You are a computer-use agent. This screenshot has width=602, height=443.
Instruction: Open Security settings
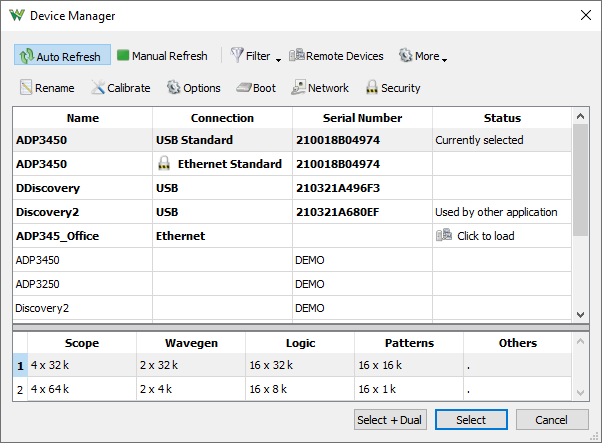pos(393,88)
